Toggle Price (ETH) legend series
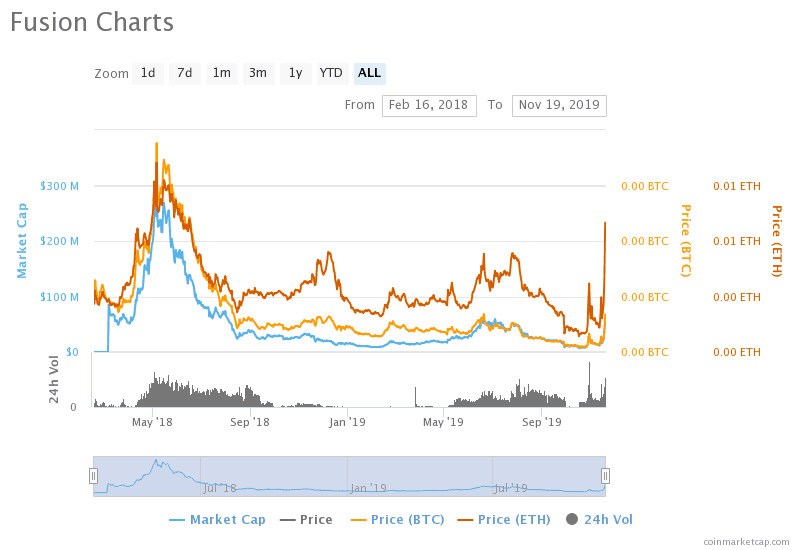The height and width of the screenshot is (550, 800). (x=504, y=520)
